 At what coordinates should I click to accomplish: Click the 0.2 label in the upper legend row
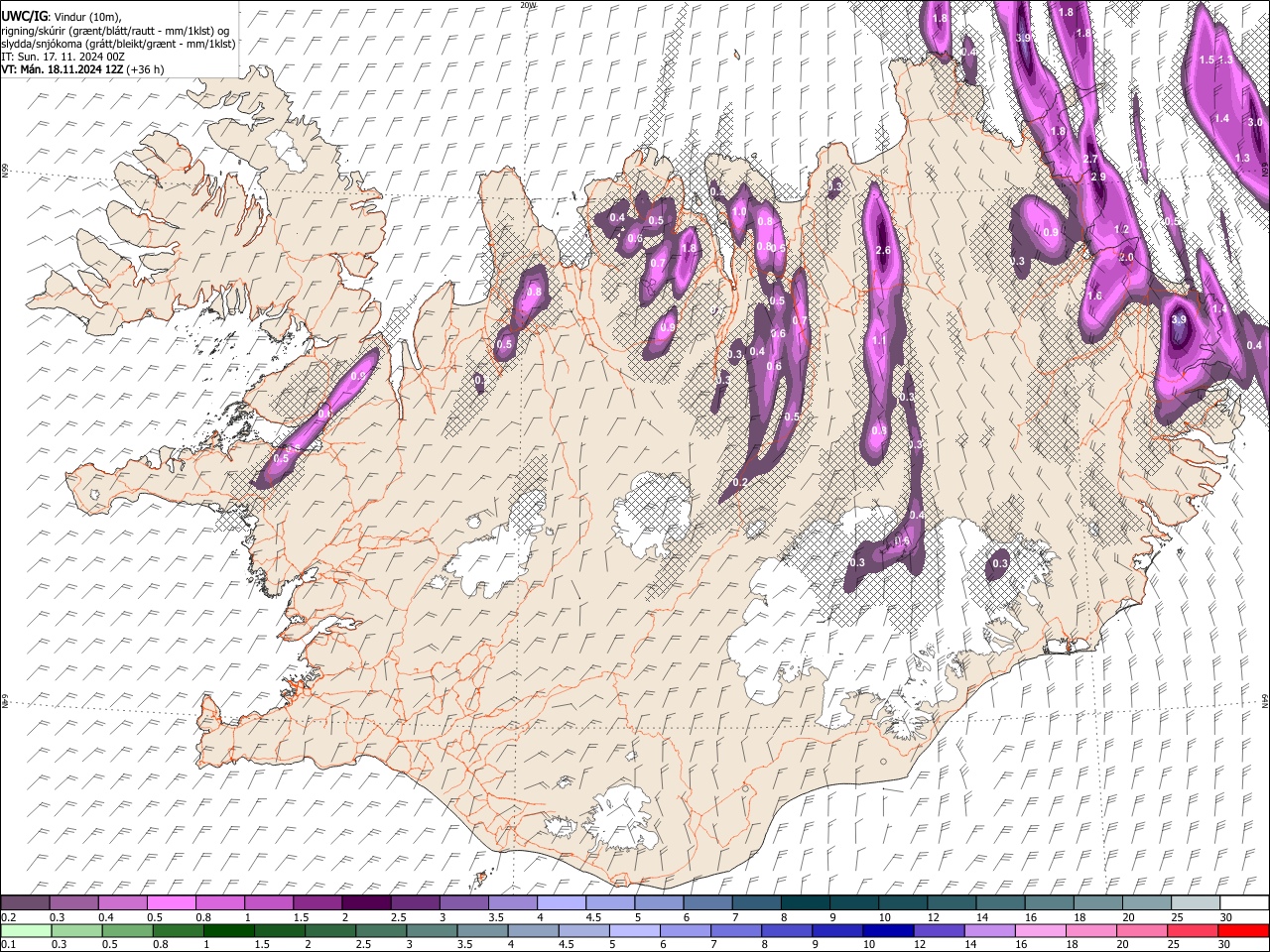[x=8, y=917]
